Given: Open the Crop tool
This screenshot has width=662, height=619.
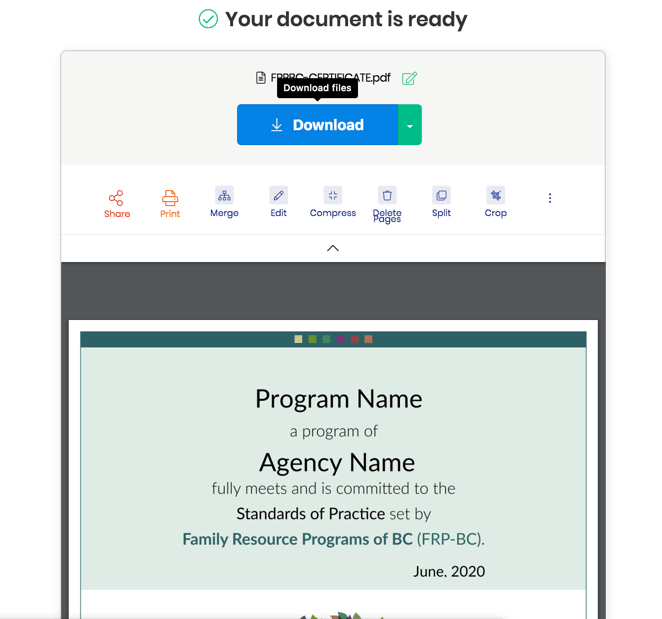Looking at the screenshot, I should click(496, 196).
